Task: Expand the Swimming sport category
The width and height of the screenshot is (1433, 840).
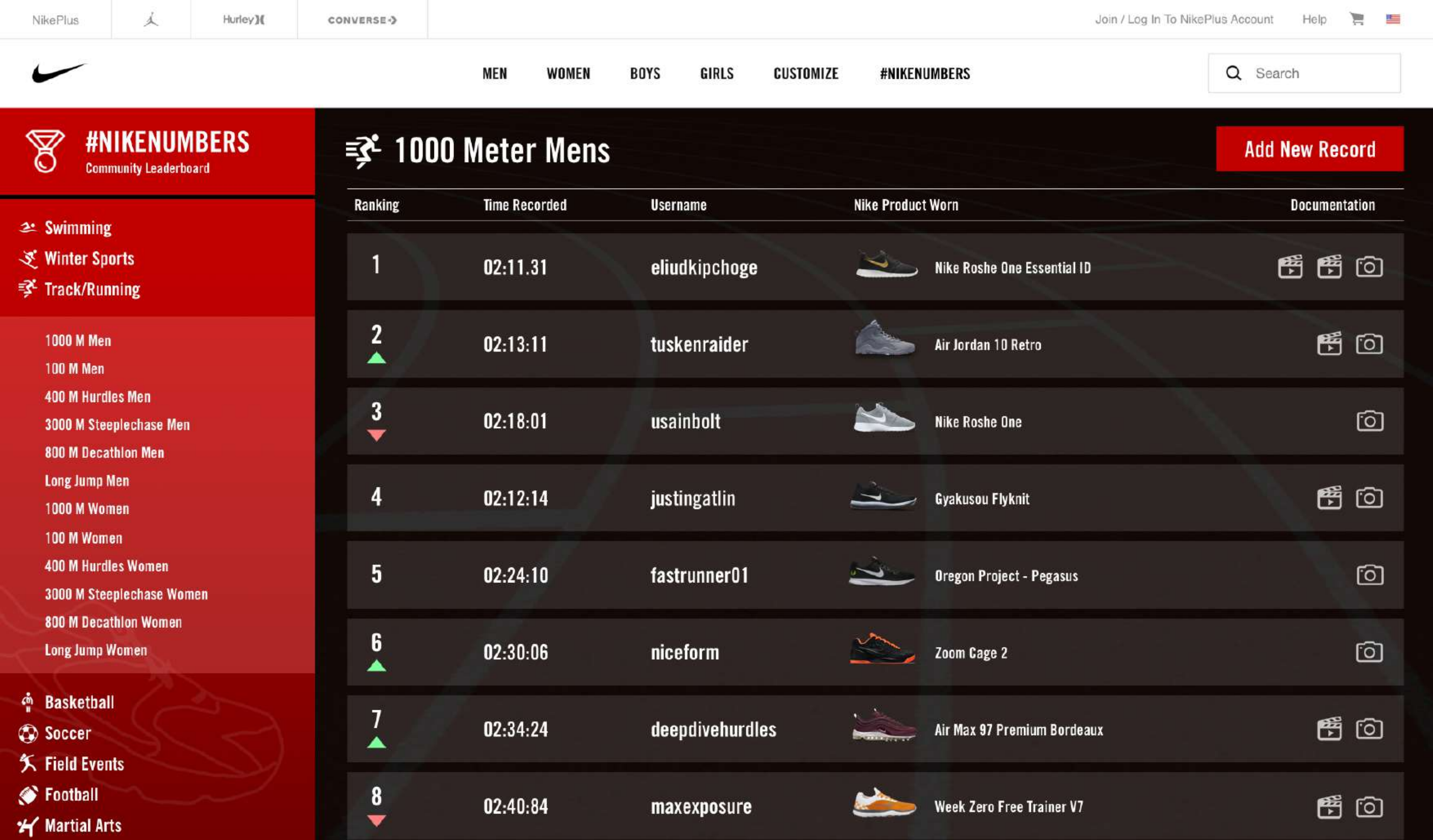Action: coord(78,228)
